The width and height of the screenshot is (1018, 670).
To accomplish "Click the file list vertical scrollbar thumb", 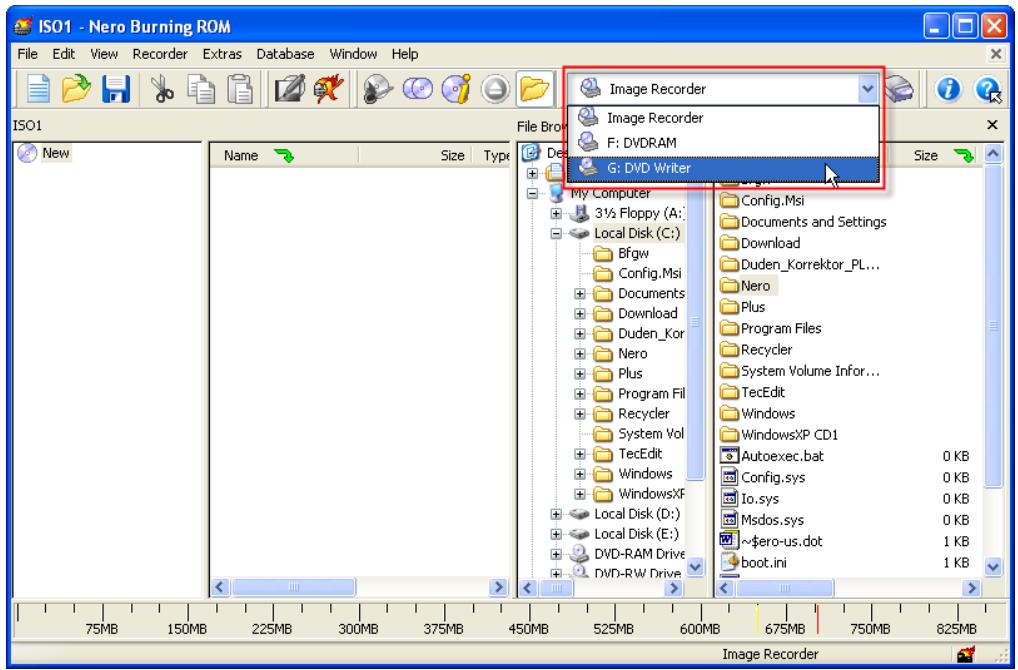I will tap(993, 326).
